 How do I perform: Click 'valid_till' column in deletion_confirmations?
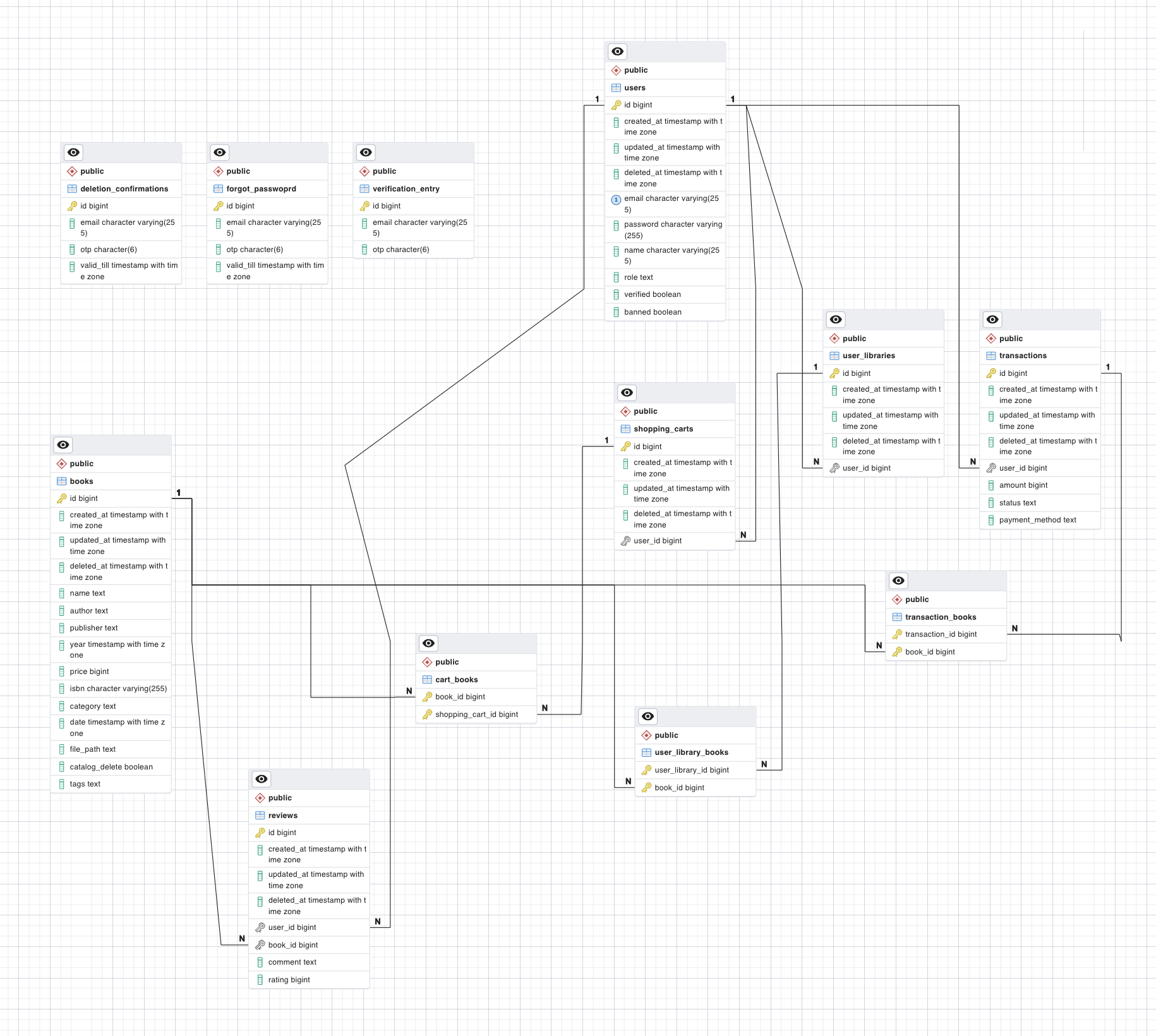pos(121,272)
